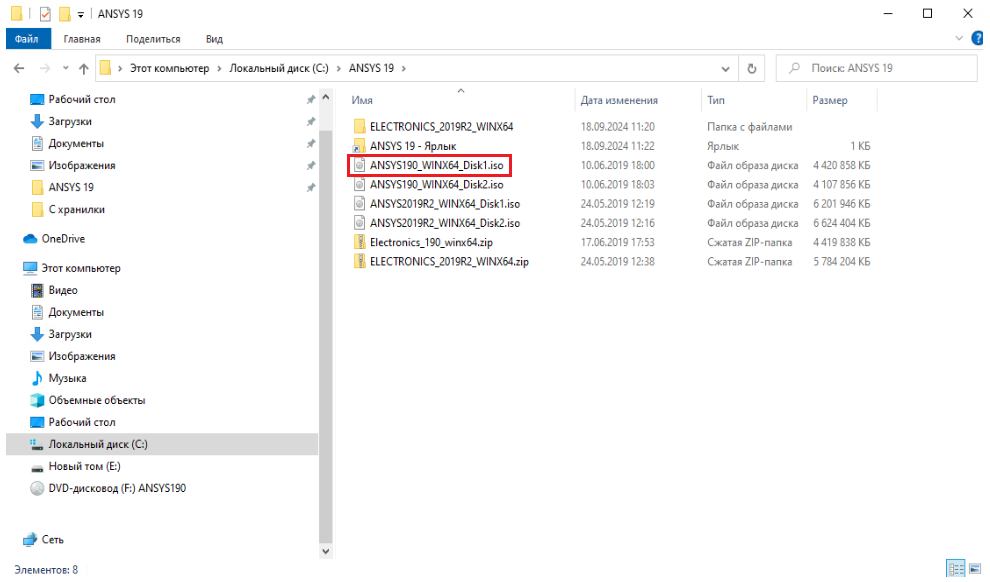Open the Help question mark icon
The width and height of the screenshot is (990, 582).
click(x=978, y=39)
